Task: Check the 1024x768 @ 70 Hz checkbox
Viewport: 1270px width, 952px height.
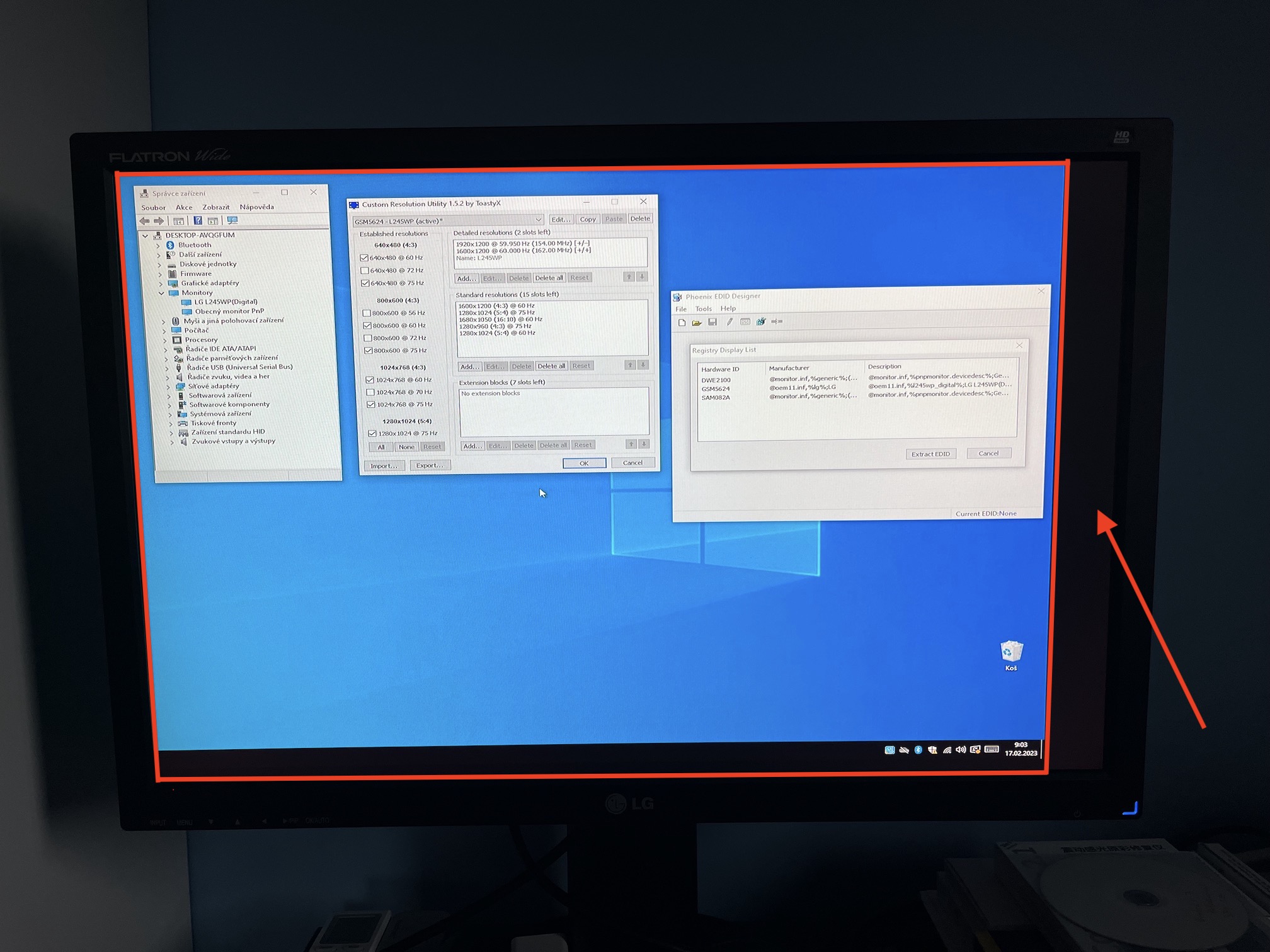Action: tap(370, 392)
